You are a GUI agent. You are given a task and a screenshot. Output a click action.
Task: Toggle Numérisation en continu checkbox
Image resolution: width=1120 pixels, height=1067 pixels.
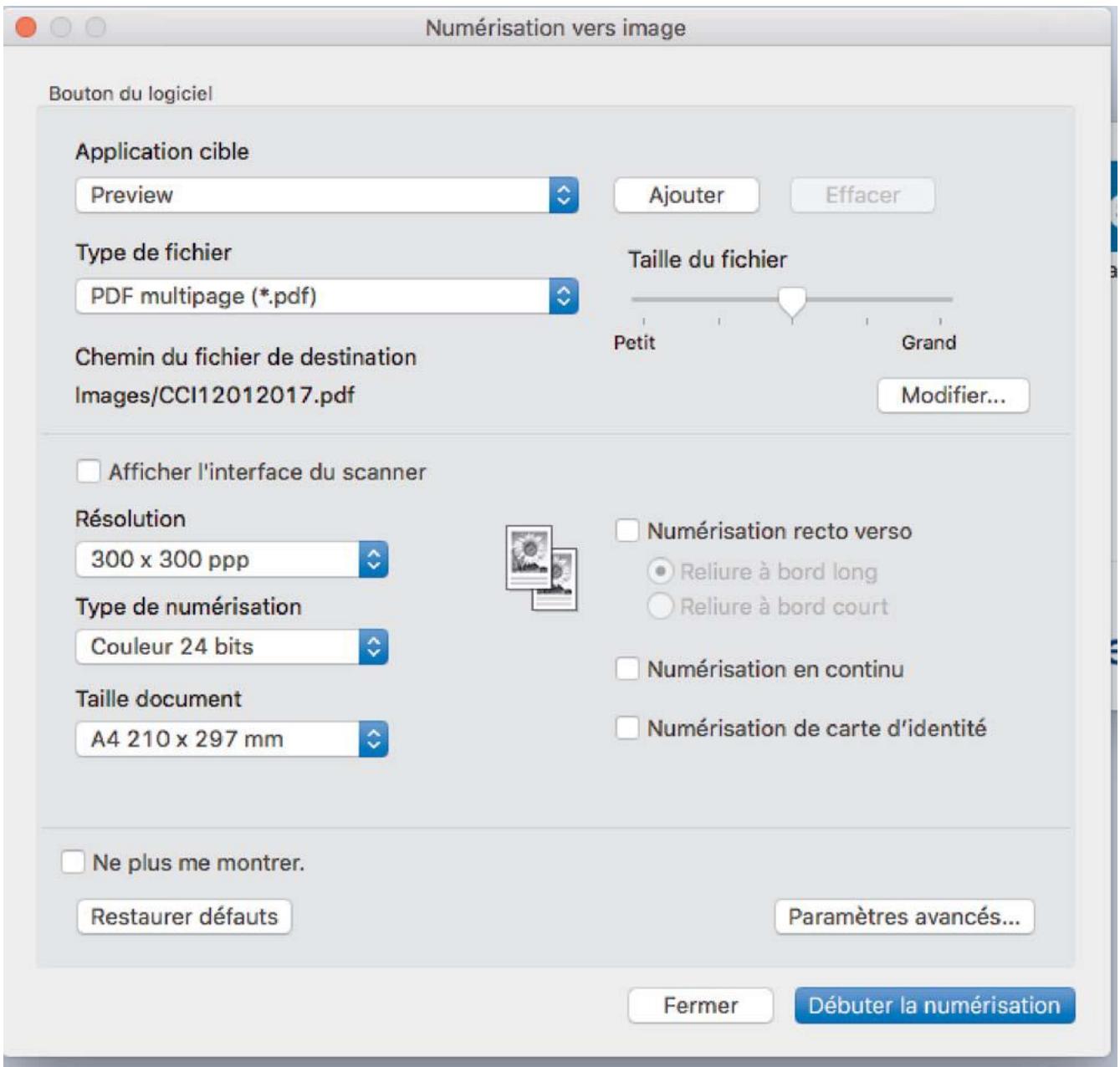pos(627,669)
